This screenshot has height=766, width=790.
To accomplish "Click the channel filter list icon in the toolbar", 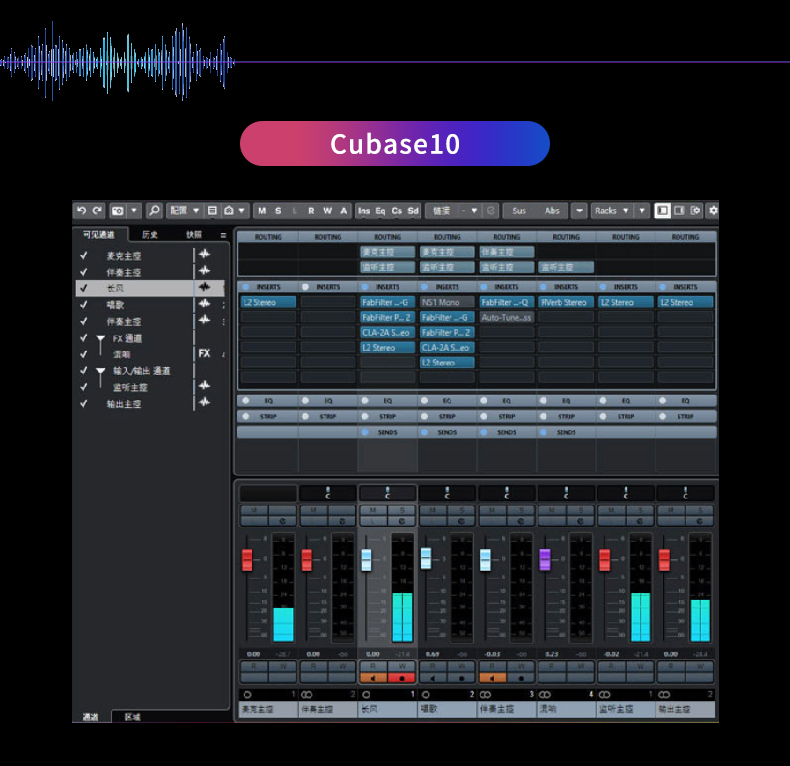I will tap(212, 210).
